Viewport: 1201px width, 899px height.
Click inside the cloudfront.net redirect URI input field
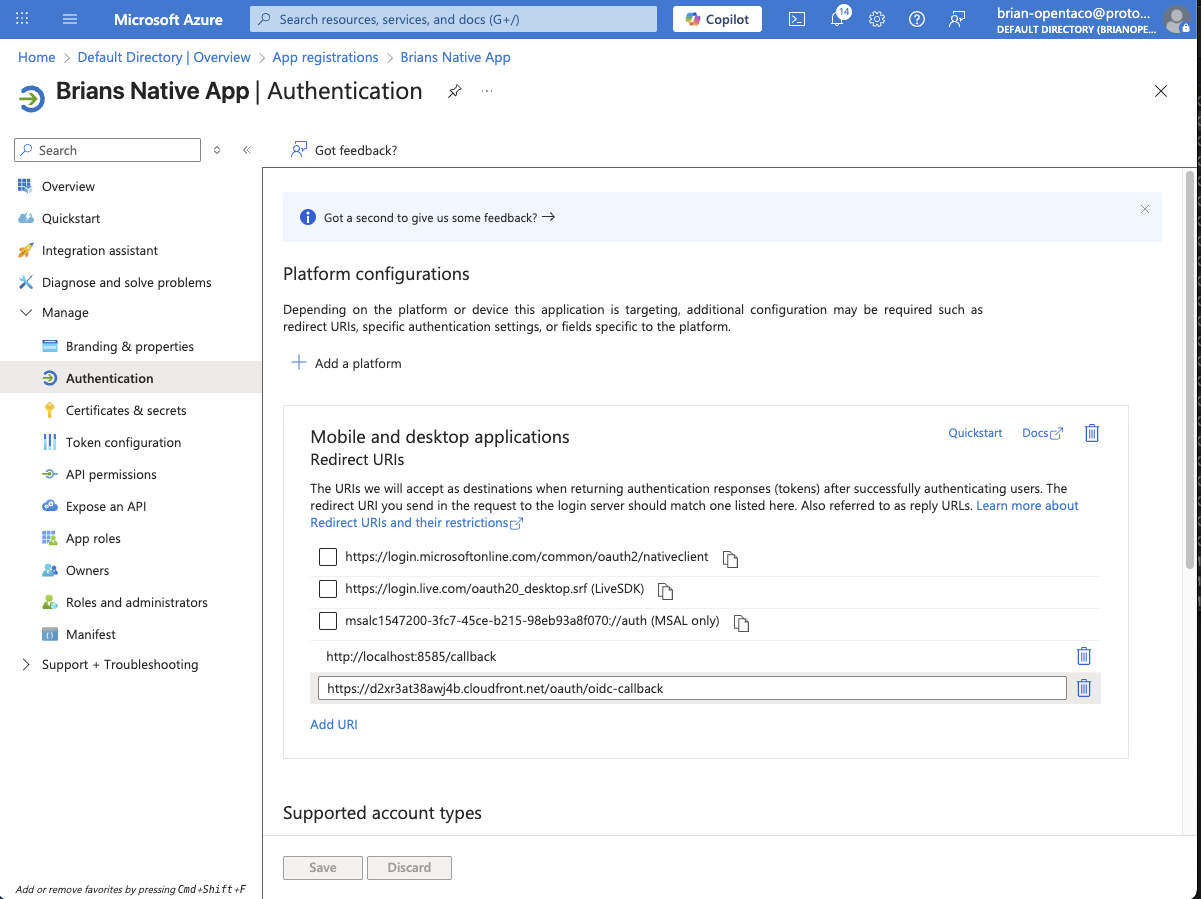tap(692, 687)
